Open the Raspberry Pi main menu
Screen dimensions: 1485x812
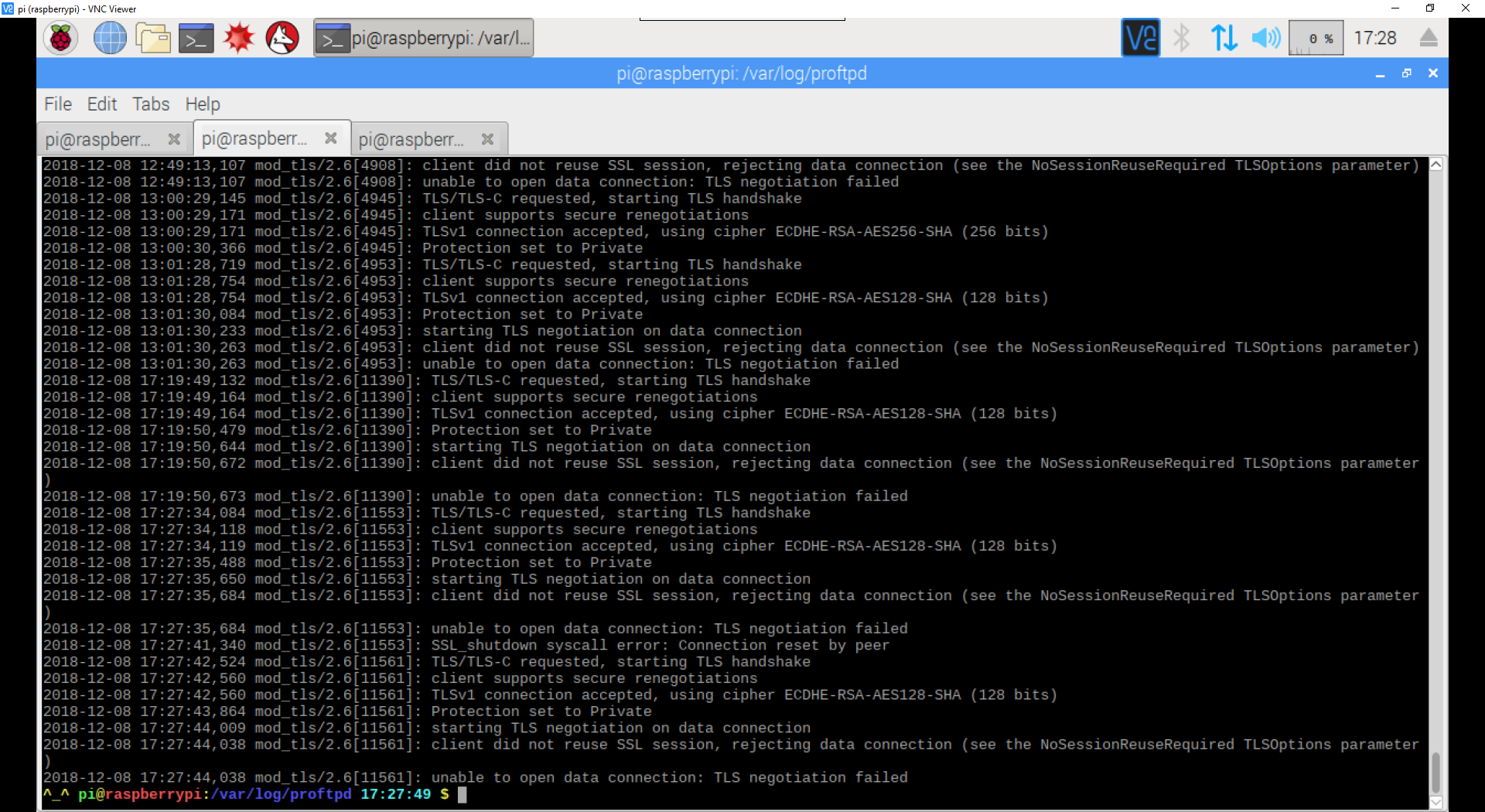61,38
